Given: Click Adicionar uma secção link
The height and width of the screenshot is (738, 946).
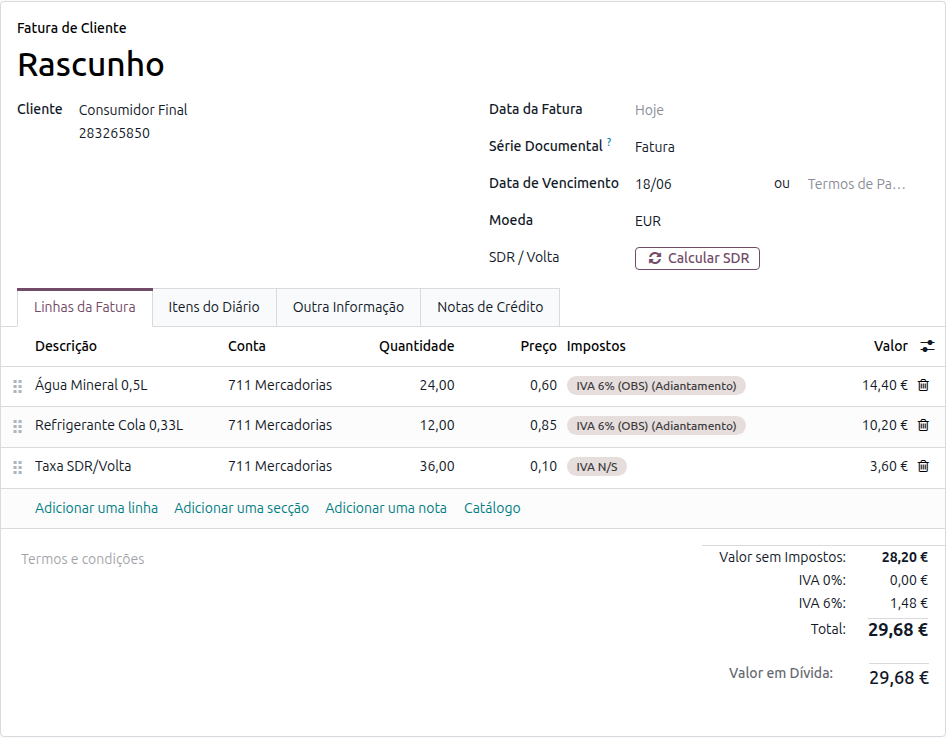Looking at the screenshot, I should [241, 508].
